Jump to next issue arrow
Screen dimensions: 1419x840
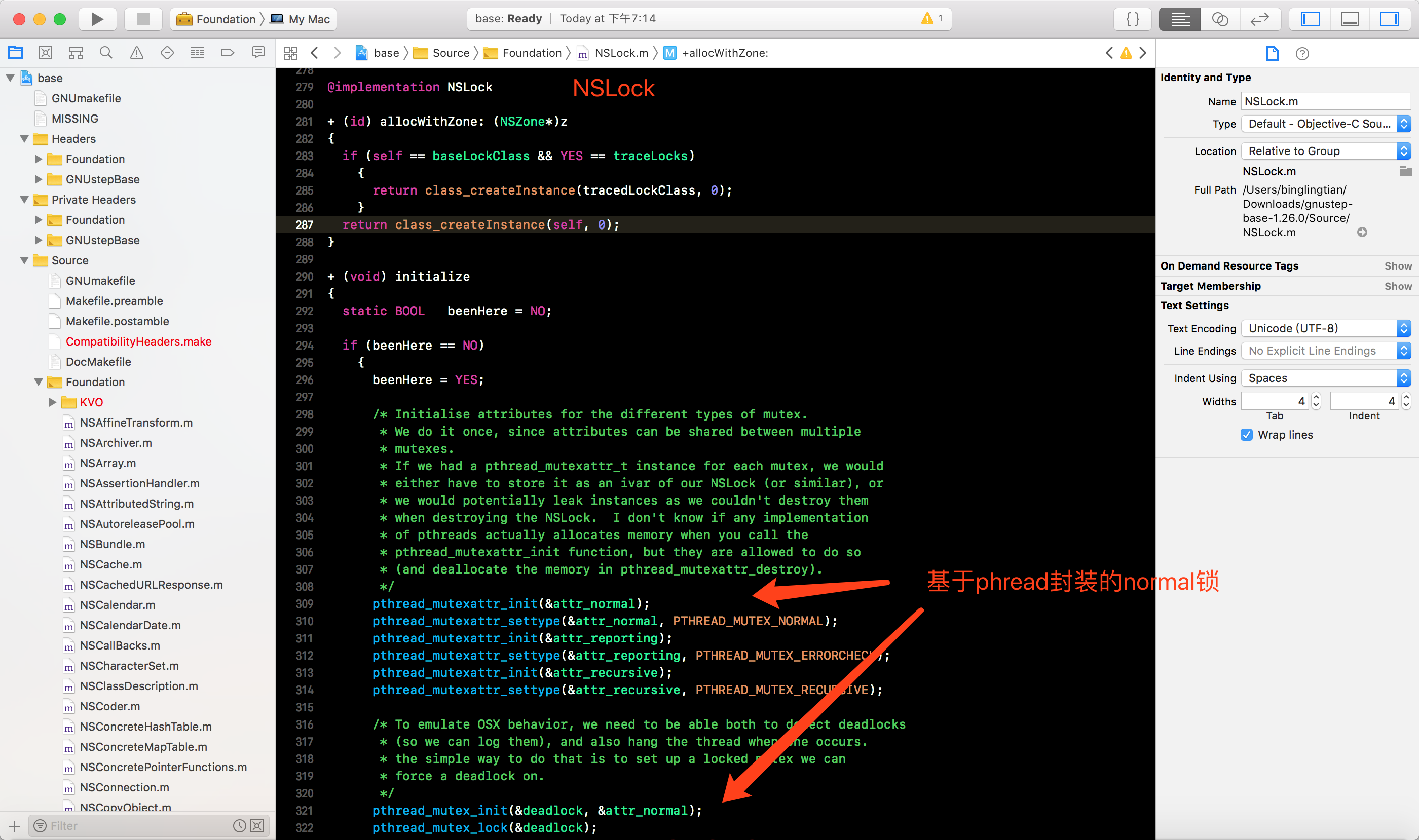click(x=1143, y=53)
